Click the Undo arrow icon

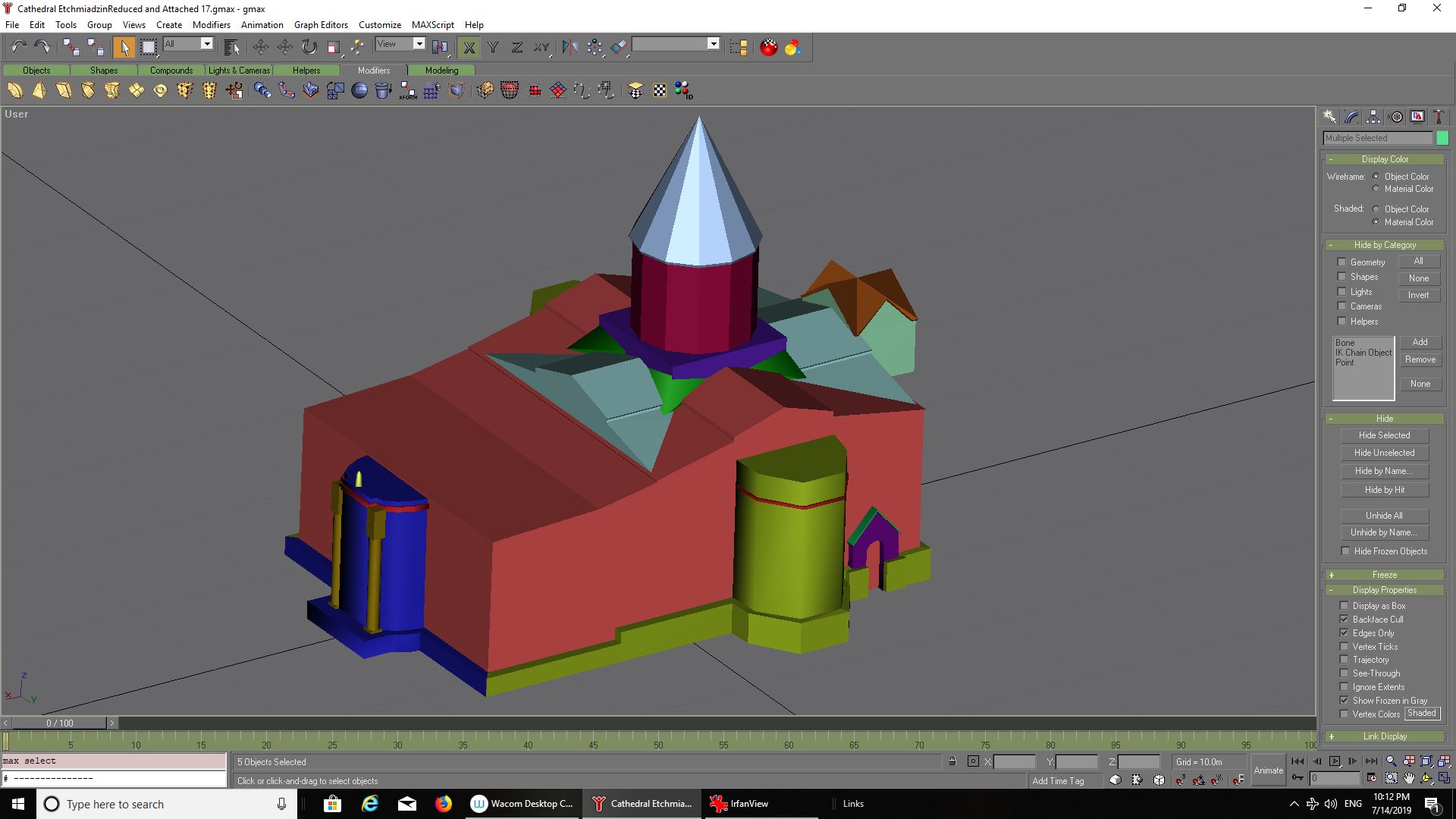18,47
